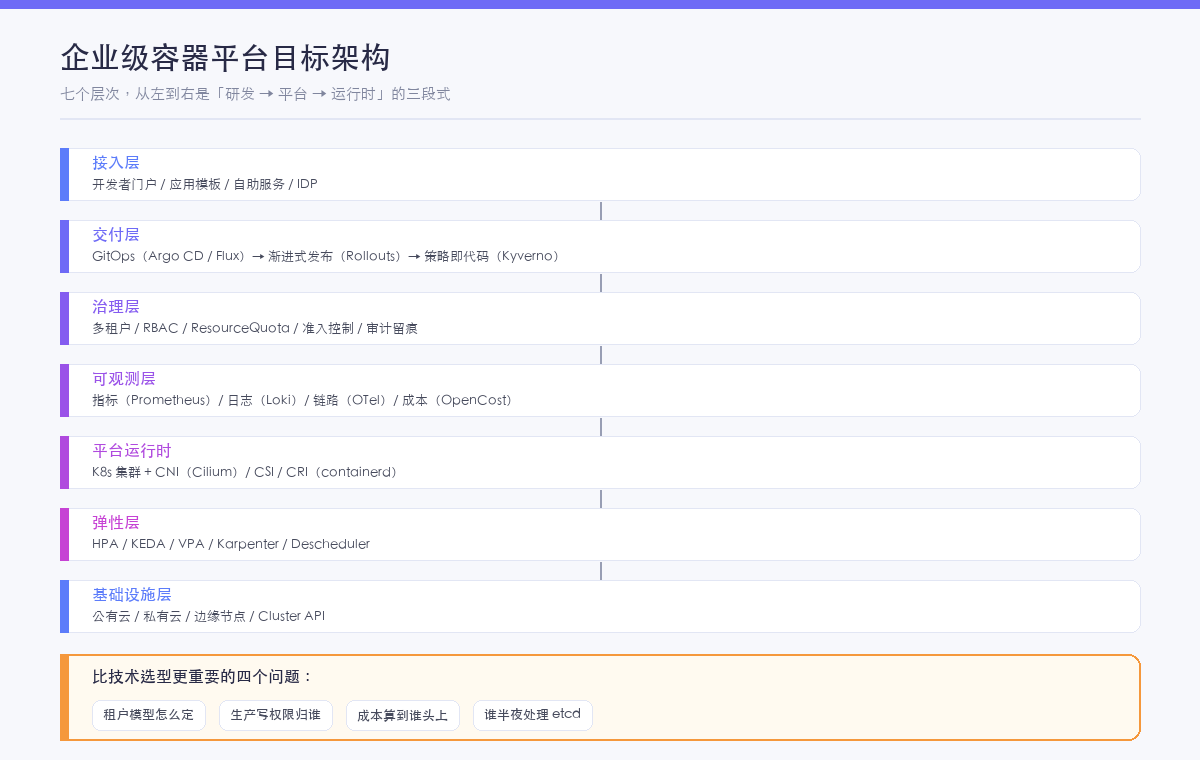Select the 交付层 card heading
Viewport: 1200px width, 760px height.
116,235
